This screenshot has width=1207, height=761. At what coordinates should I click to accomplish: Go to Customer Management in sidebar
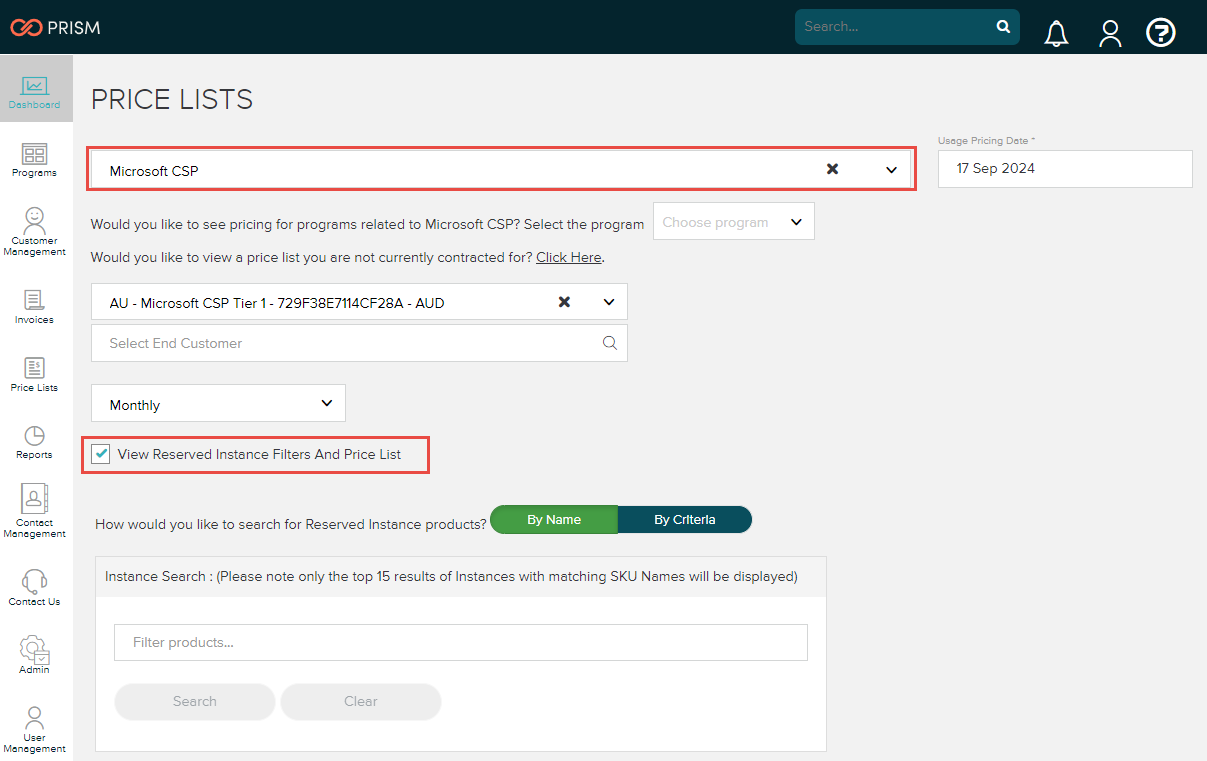pos(34,232)
